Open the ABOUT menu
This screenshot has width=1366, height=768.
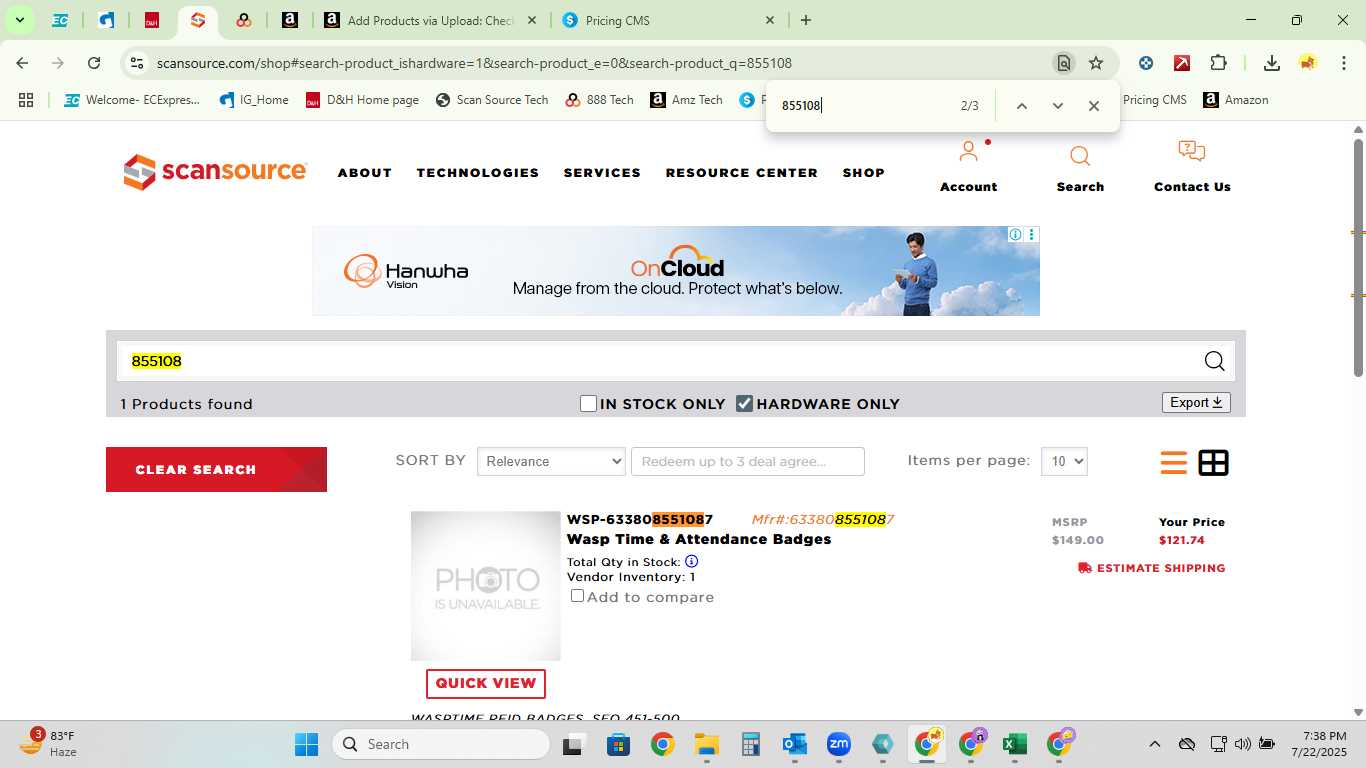[x=365, y=173]
